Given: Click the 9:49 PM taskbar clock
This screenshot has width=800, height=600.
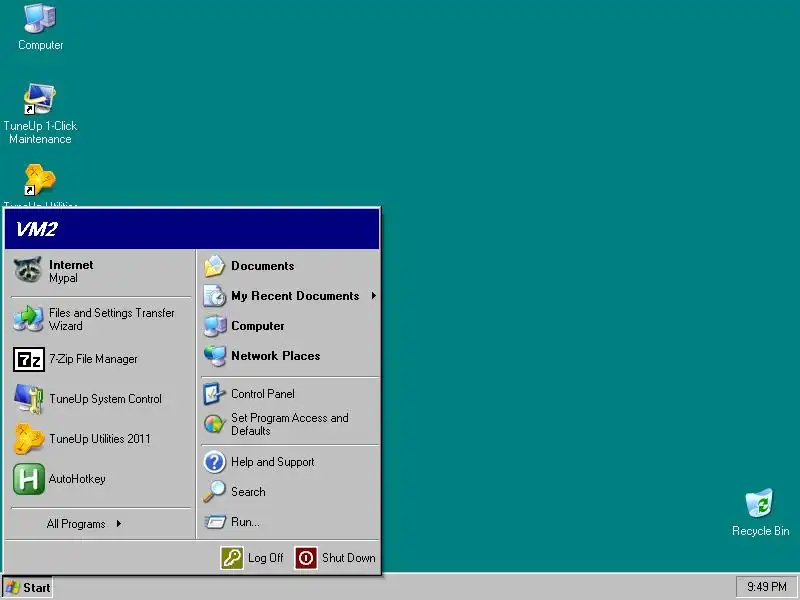Looking at the screenshot, I should 767,587.
